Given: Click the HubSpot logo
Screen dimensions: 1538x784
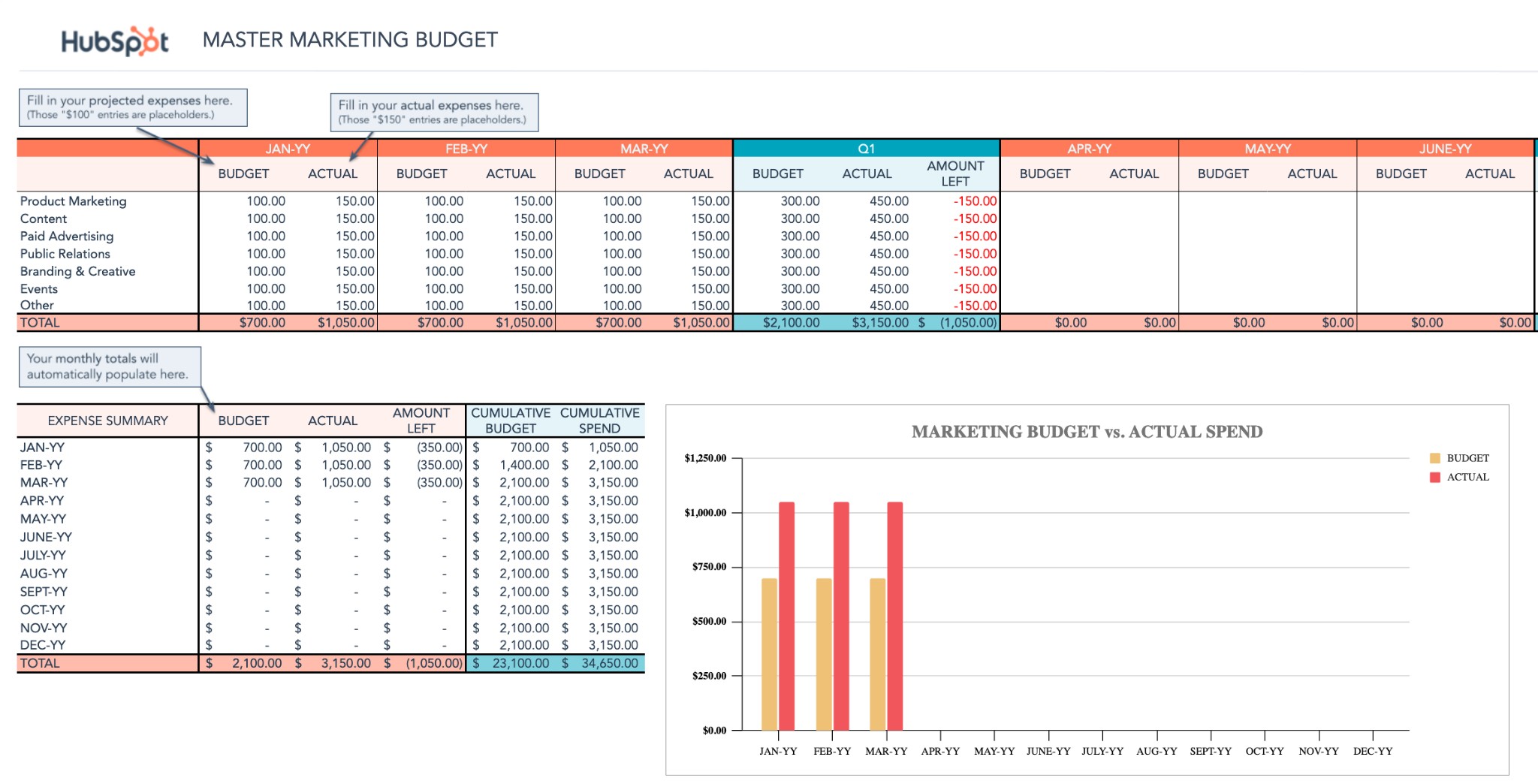Looking at the screenshot, I should 115,41.
